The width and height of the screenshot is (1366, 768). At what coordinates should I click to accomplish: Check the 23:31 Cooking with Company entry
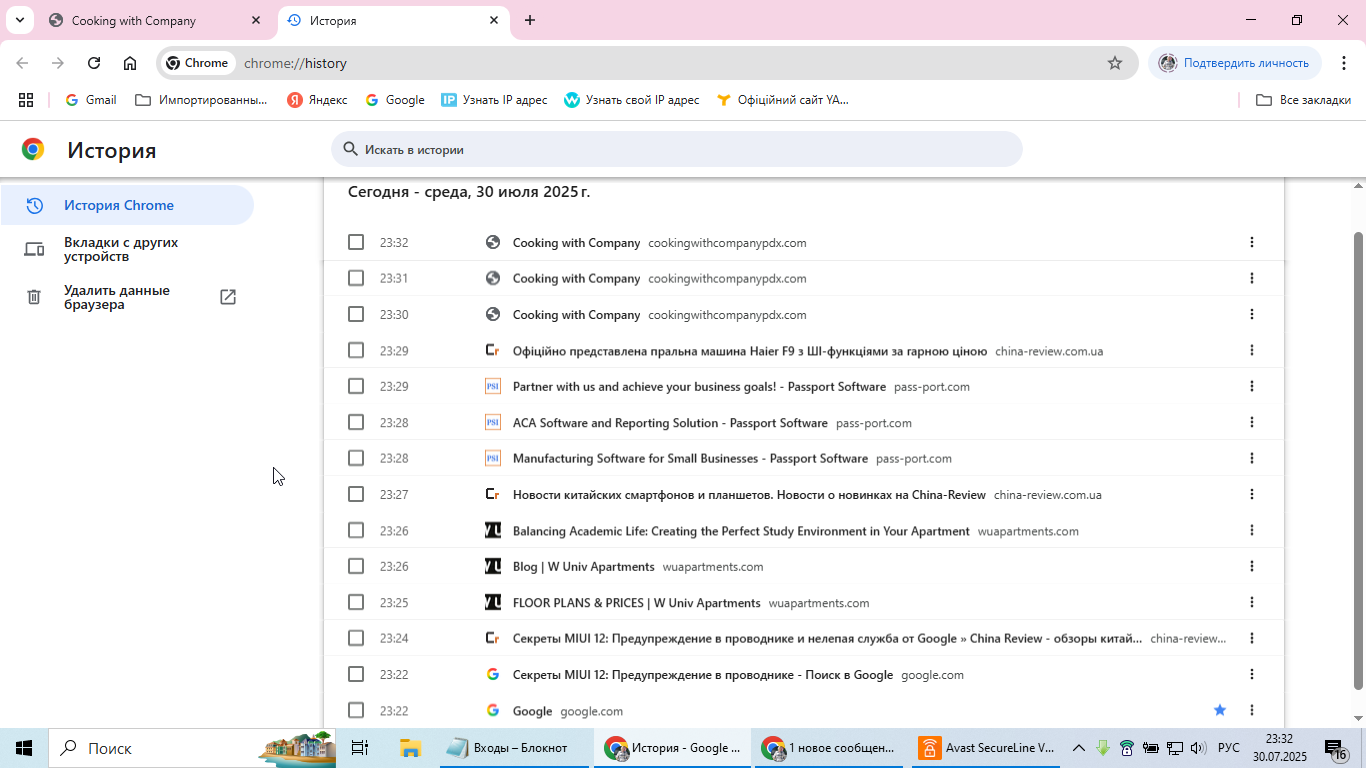click(356, 278)
